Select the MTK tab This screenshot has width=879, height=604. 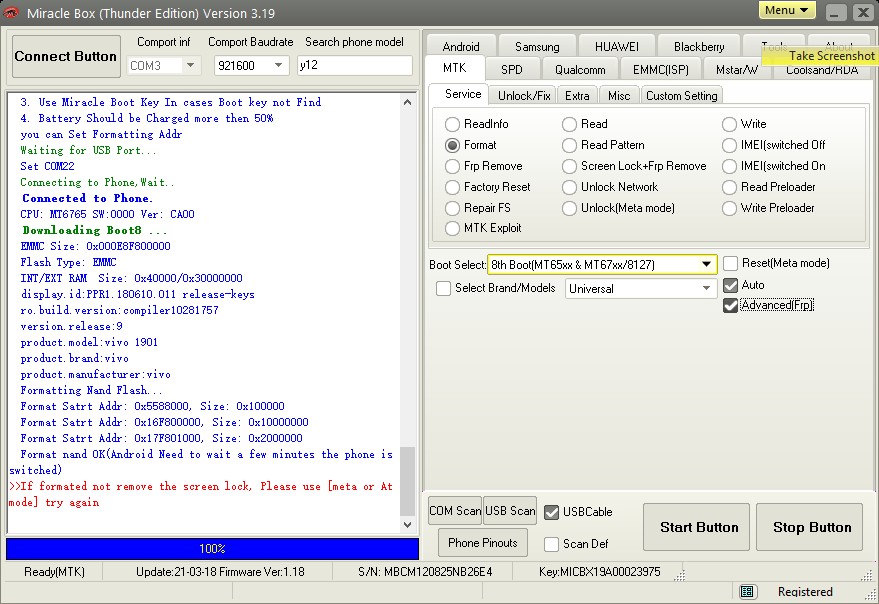(x=454, y=68)
